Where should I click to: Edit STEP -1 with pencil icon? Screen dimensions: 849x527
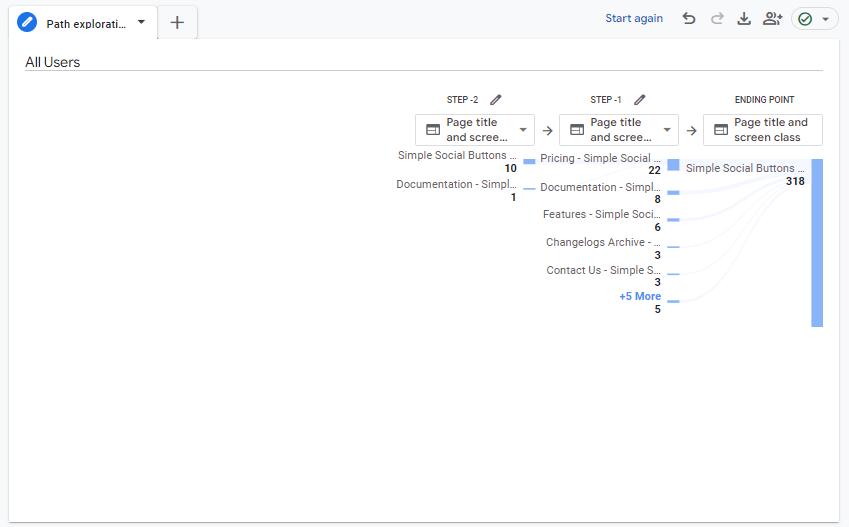(639, 100)
